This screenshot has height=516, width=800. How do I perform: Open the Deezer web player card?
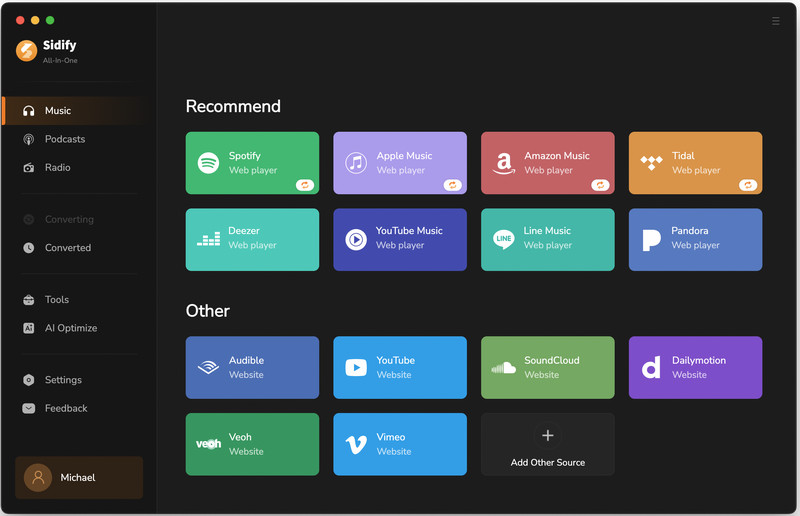point(252,239)
